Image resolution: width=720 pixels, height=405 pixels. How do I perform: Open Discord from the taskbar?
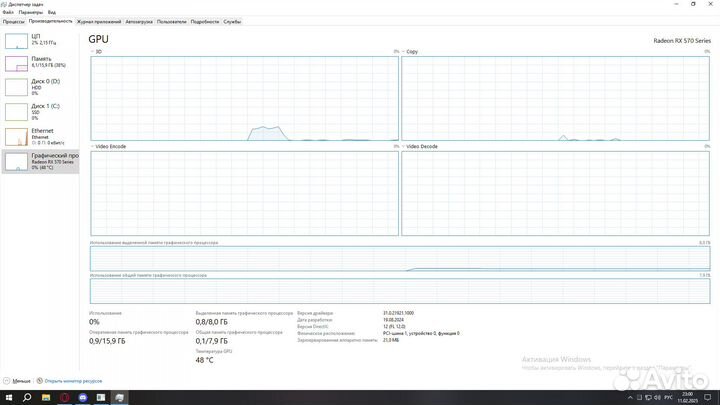coord(82,397)
